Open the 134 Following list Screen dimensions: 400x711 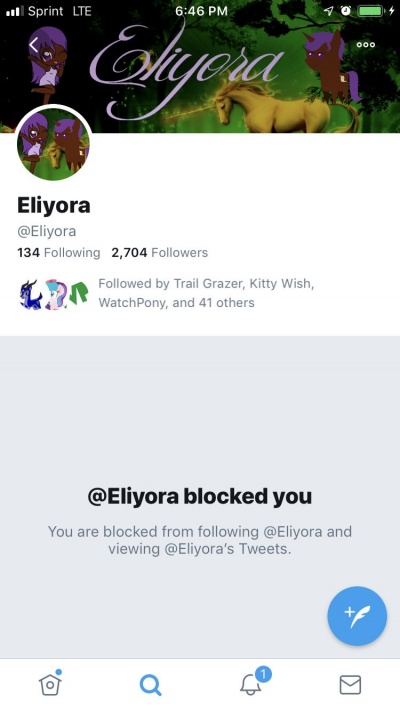click(59, 253)
